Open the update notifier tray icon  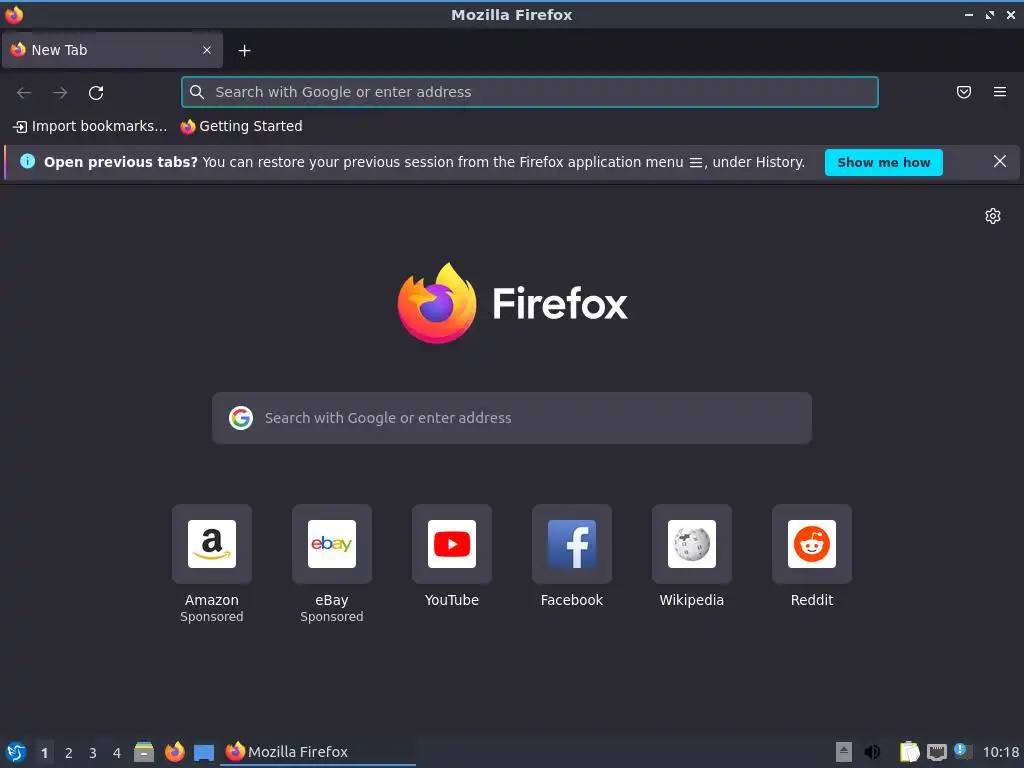(x=963, y=751)
